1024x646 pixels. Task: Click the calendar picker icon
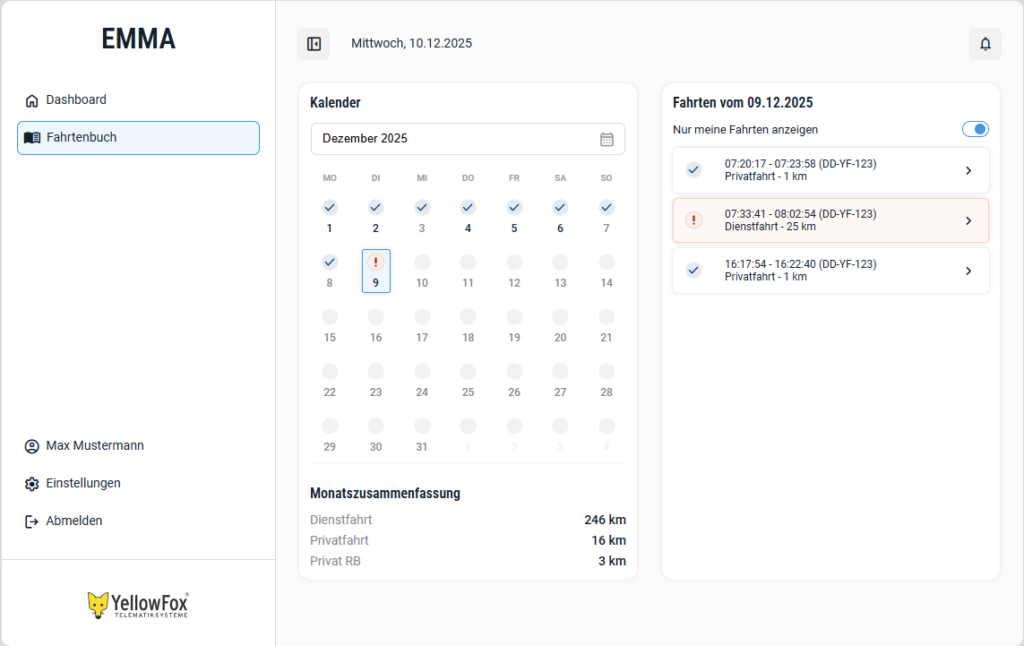click(606, 139)
